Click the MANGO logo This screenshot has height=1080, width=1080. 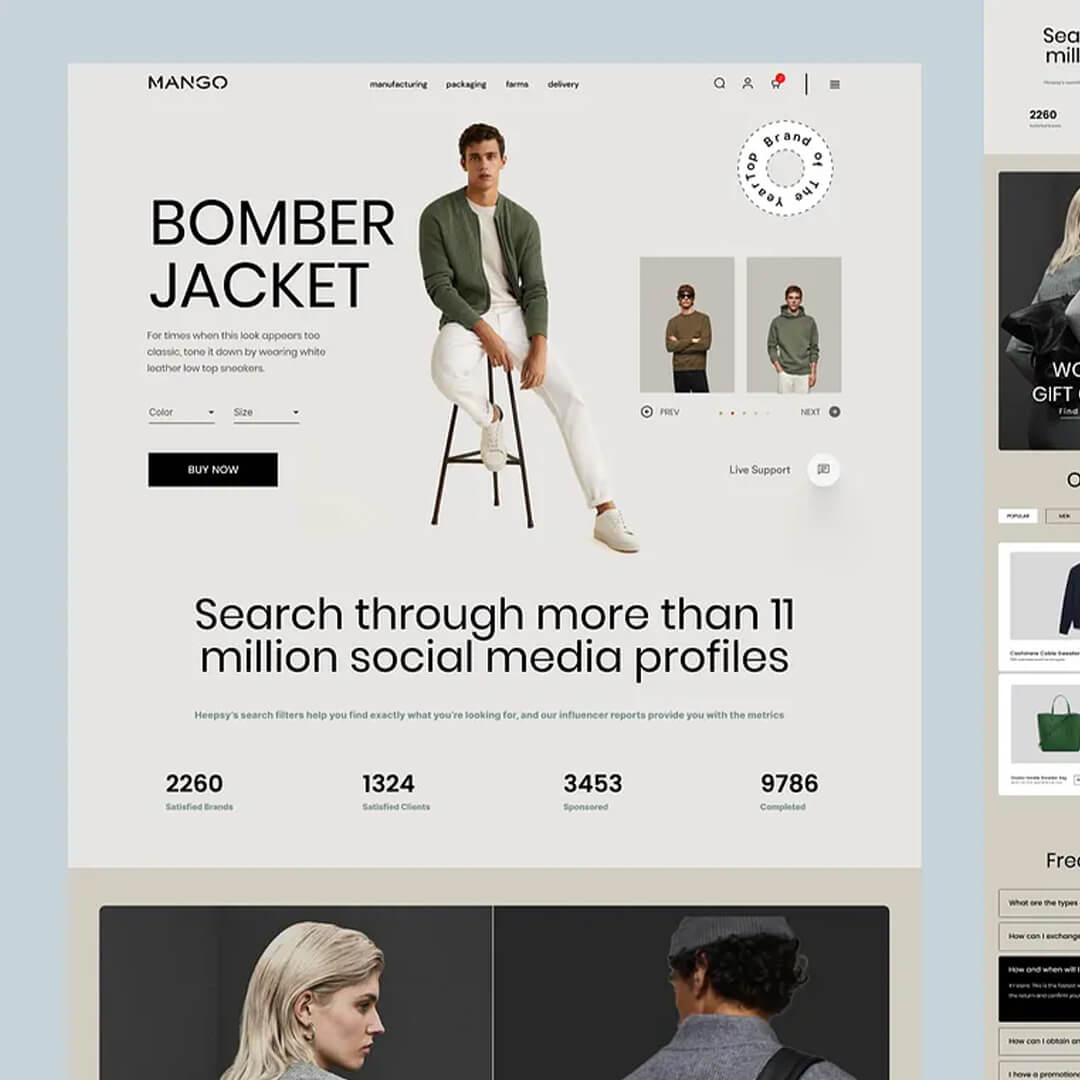[188, 83]
